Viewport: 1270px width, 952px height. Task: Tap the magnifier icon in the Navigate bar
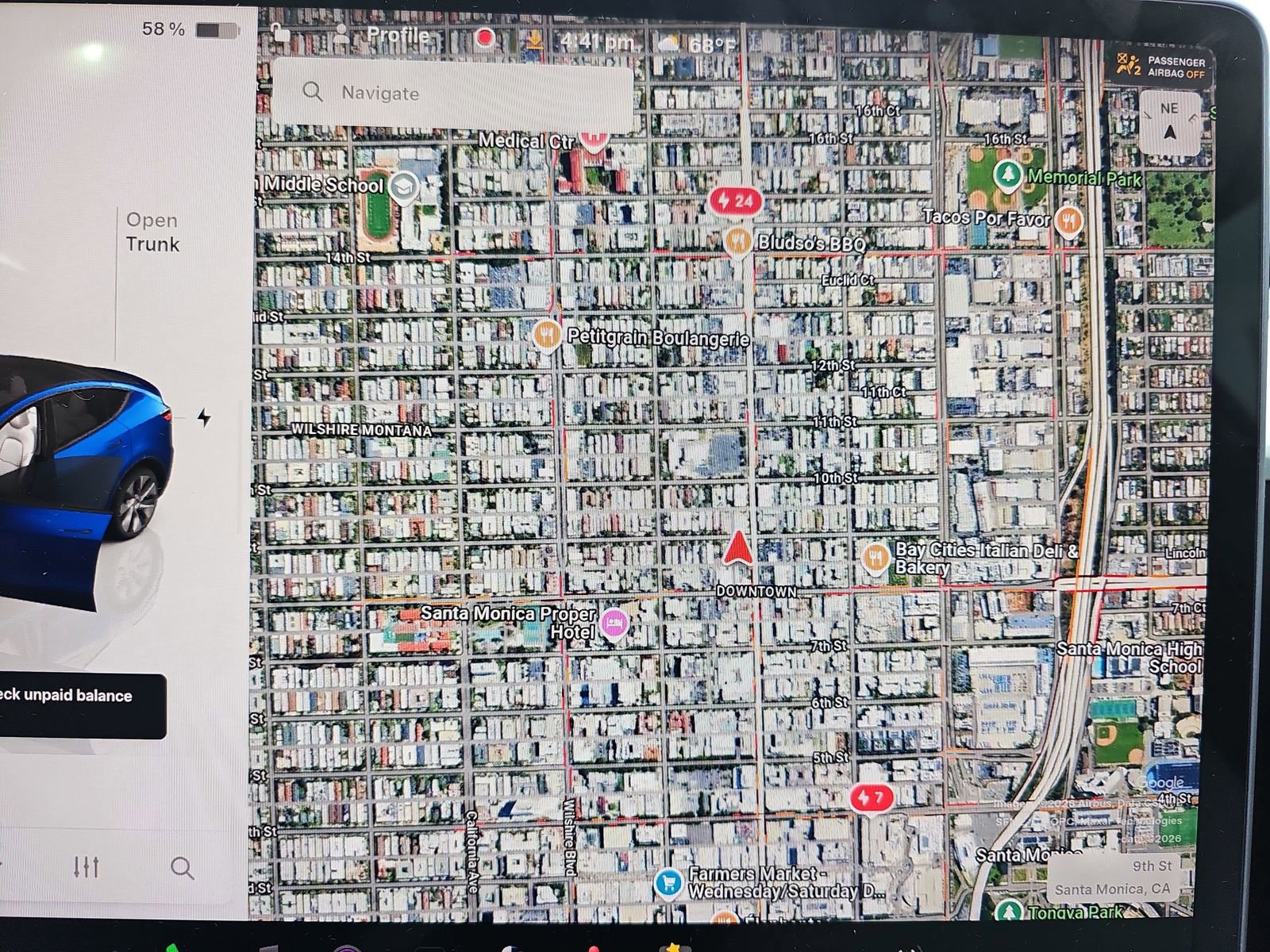313,92
